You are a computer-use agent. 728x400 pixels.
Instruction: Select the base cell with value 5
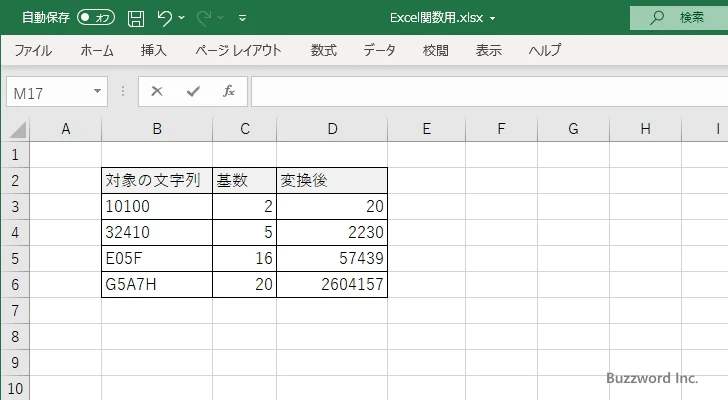pos(245,232)
